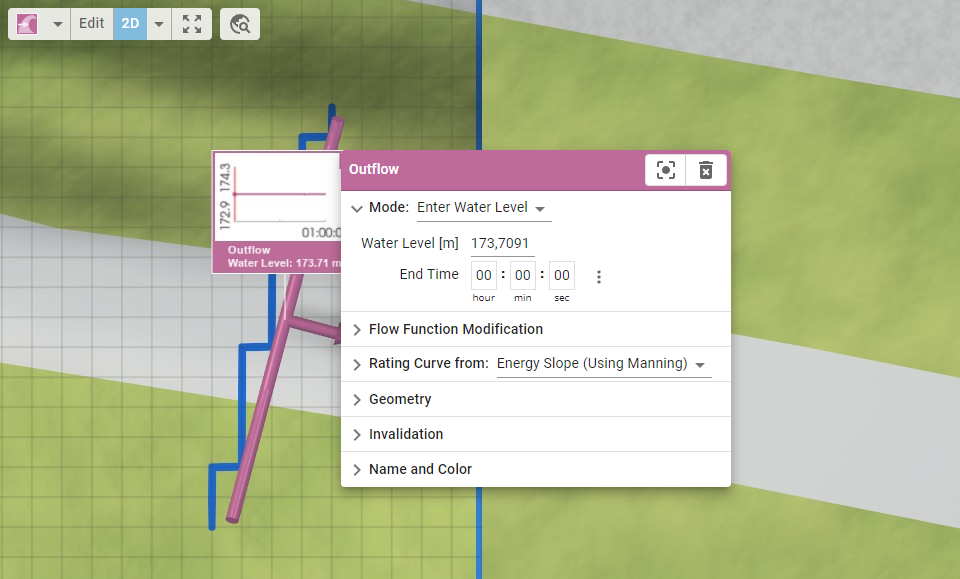The width and height of the screenshot is (960, 579).
Task: Collapse the Mode section chevron
Action: point(357,208)
